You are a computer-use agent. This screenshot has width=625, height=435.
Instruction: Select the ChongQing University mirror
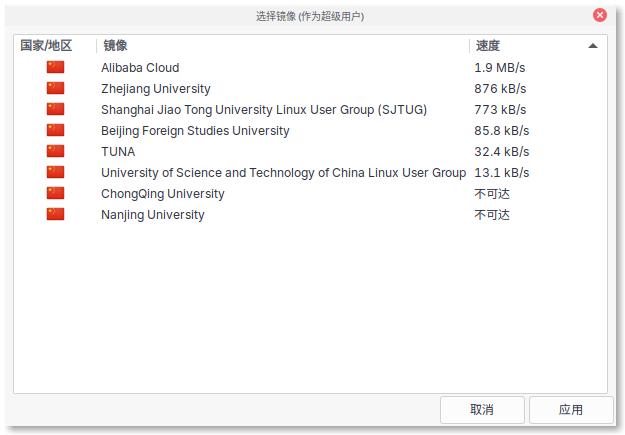pyautogui.click(x=163, y=194)
